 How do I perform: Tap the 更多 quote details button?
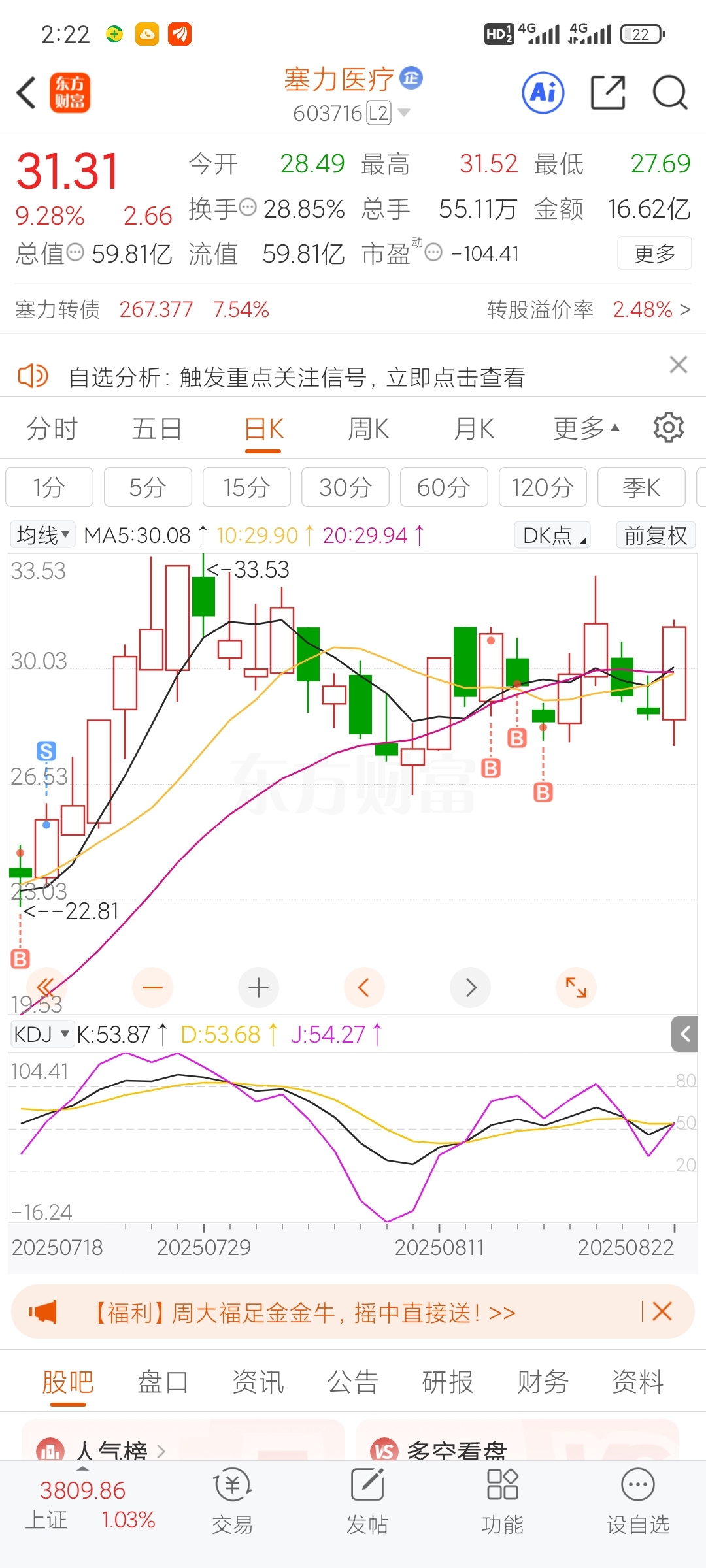[x=654, y=253]
